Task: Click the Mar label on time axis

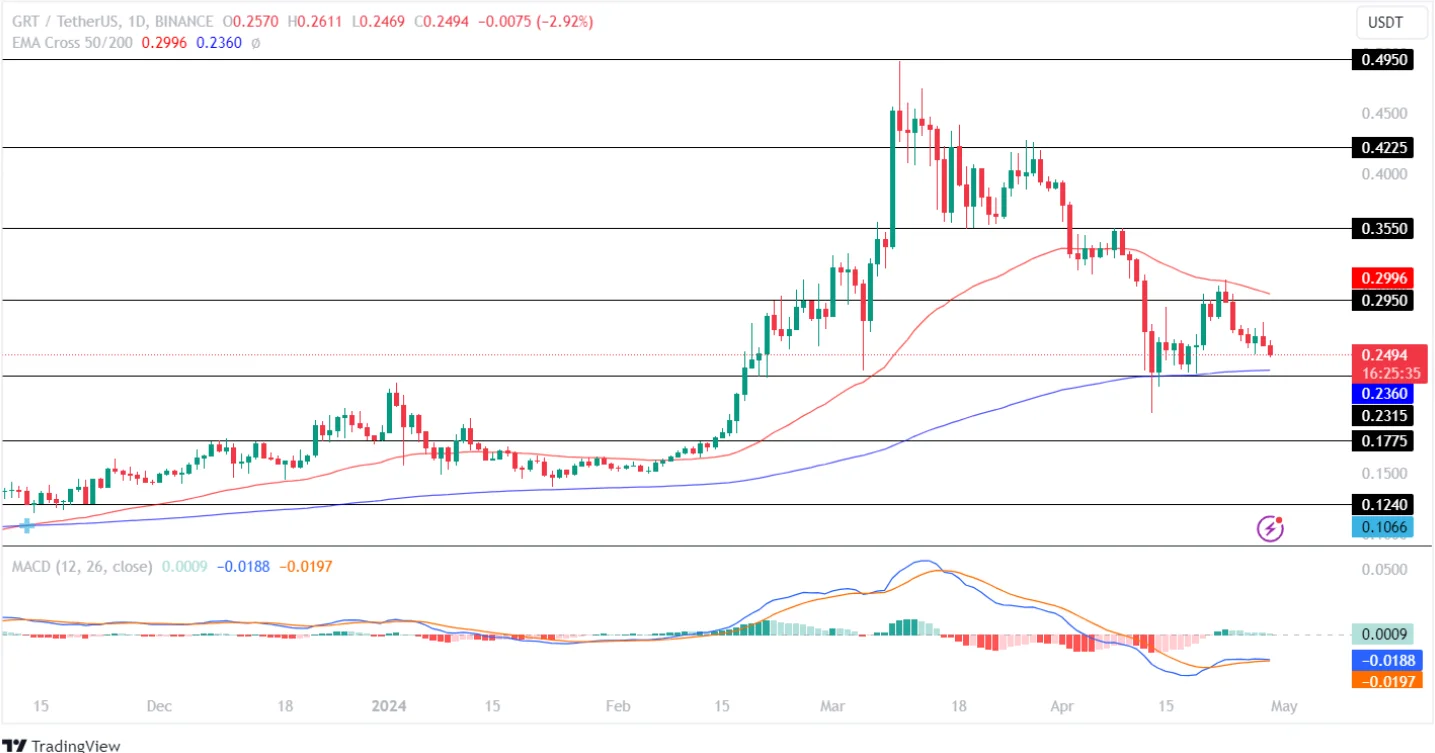Action: click(835, 706)
